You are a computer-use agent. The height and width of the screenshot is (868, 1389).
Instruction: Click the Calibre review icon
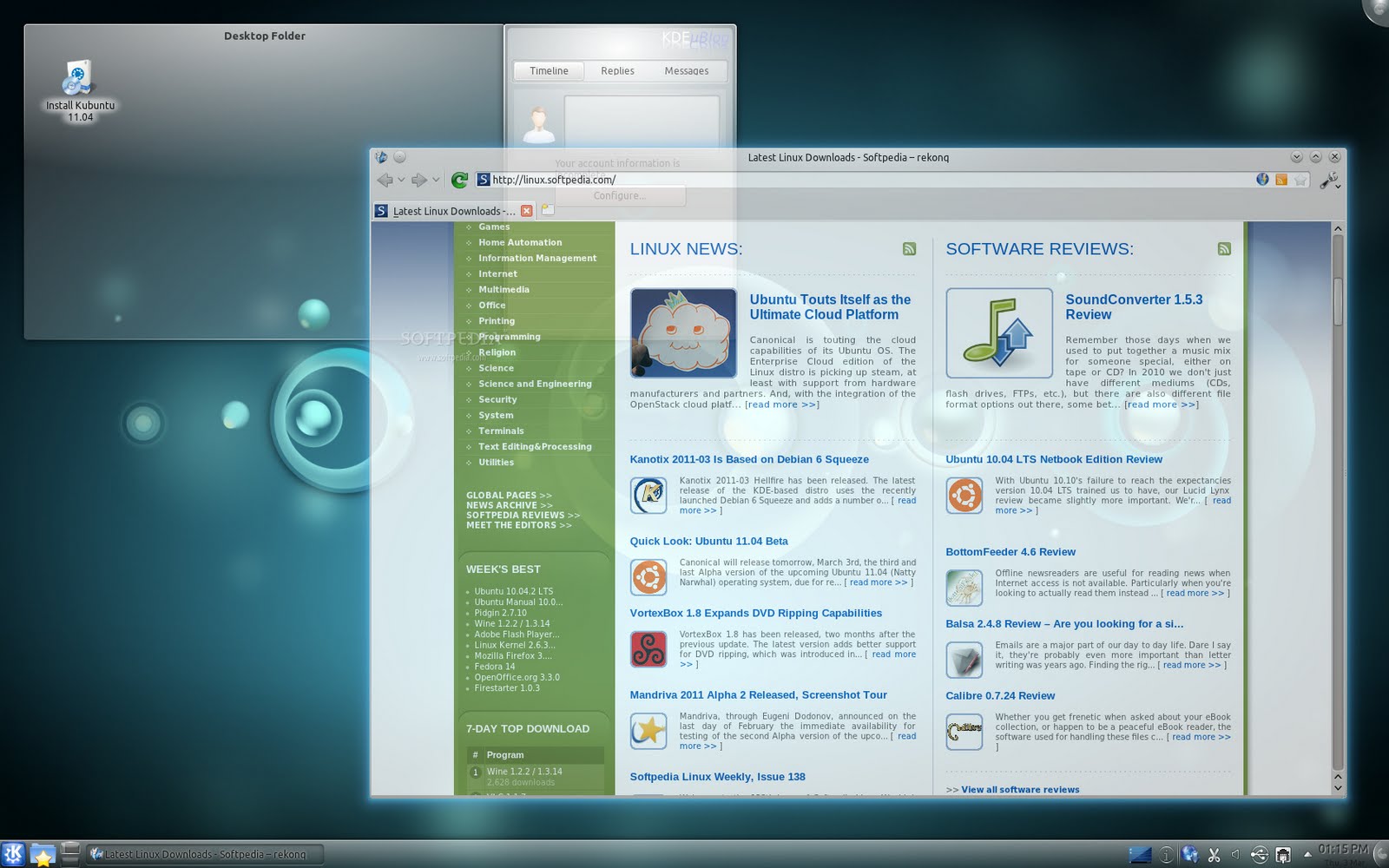[964, 732]
